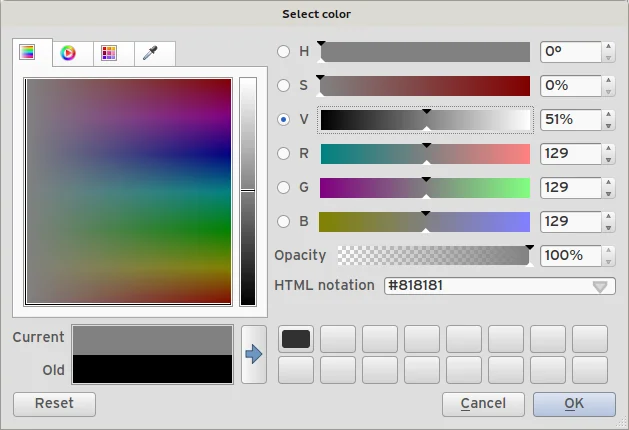The image size is (629, 430).
Task: Click Cancel to dismiss the dialog
Action: point(483,404)
